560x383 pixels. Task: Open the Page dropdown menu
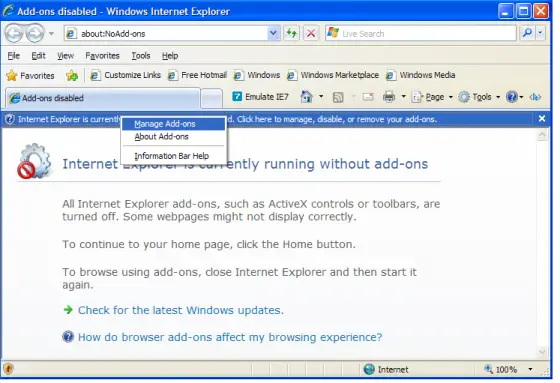click(432, 97)
